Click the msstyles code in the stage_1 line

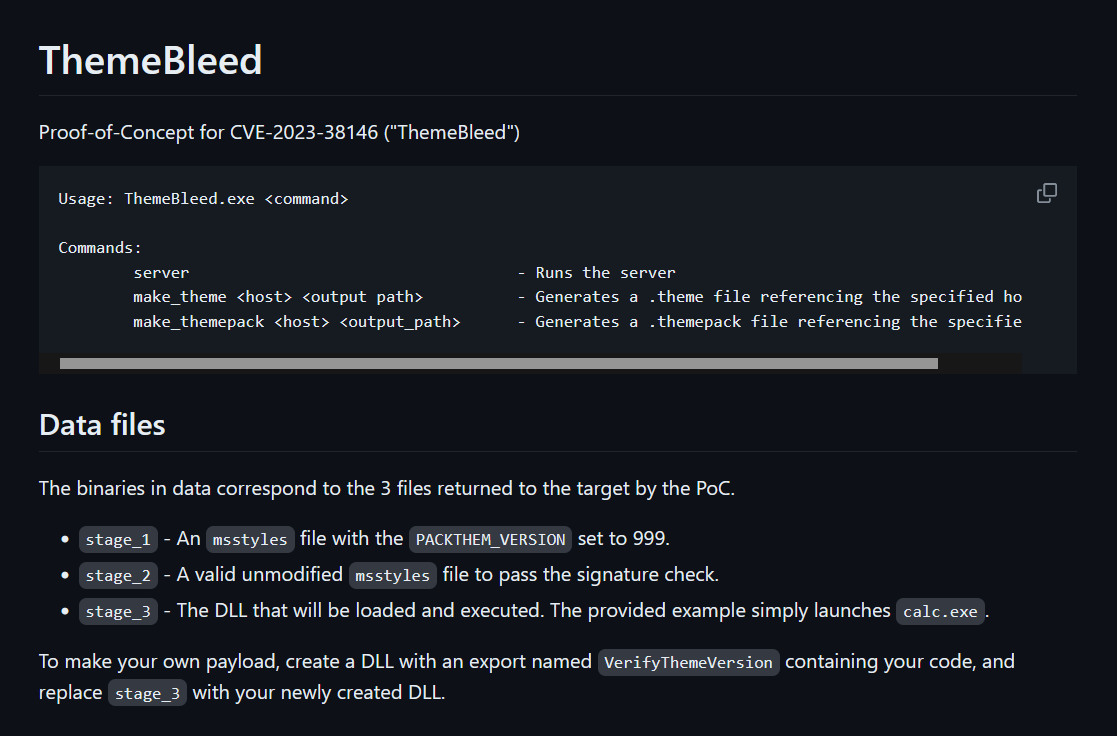250,539
